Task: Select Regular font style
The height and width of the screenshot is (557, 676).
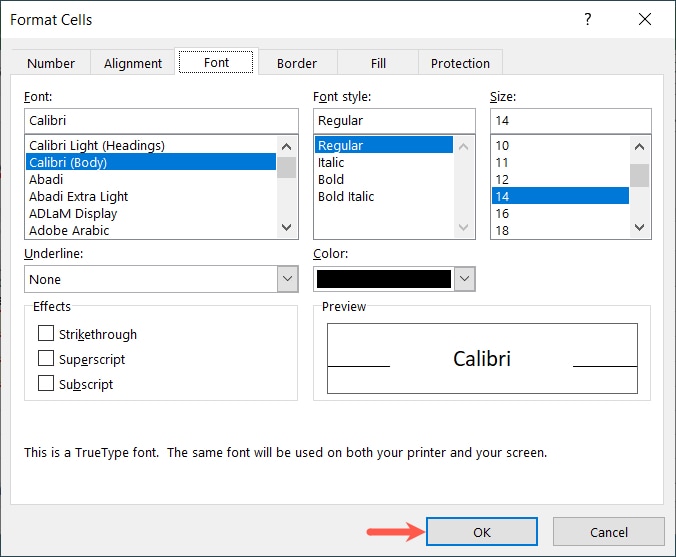Action: 384,145
